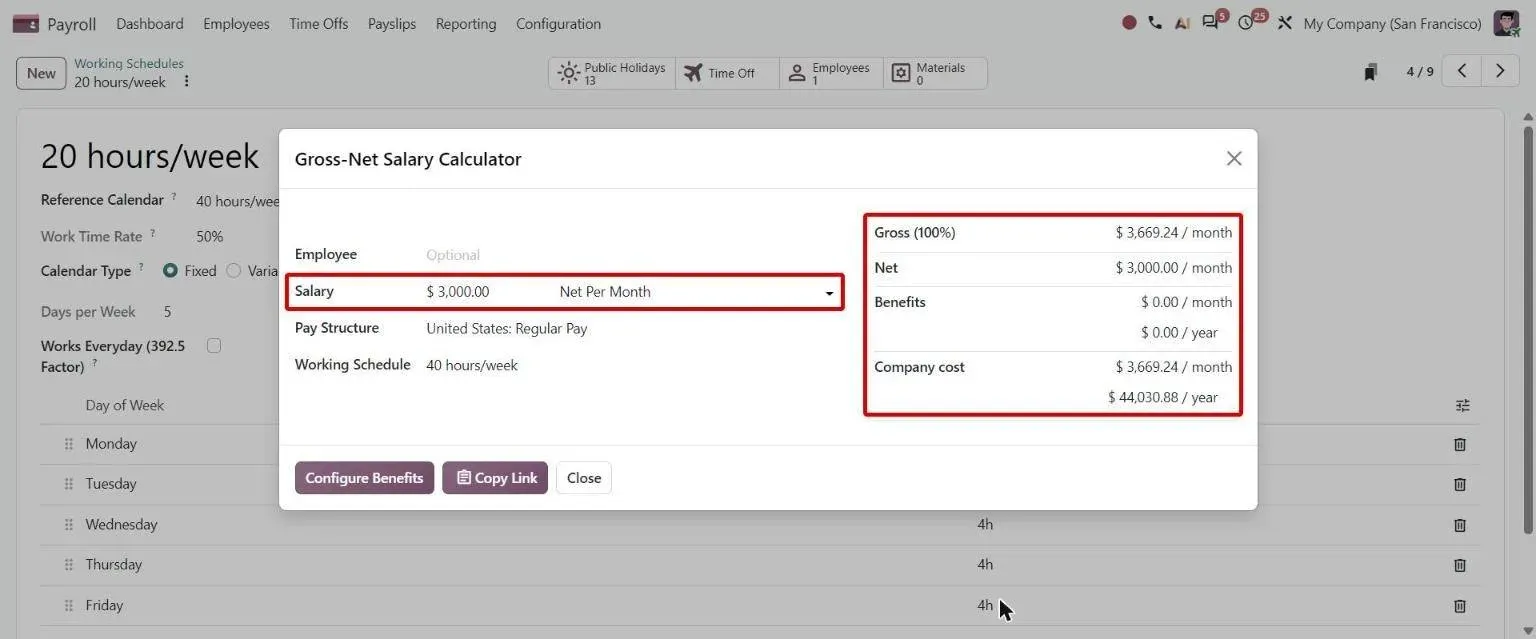Click the 20 hours/week title field
Image resolution: width=1536 pixels, height=639 pixels.
pyautogui.click(x=150, y=156)
